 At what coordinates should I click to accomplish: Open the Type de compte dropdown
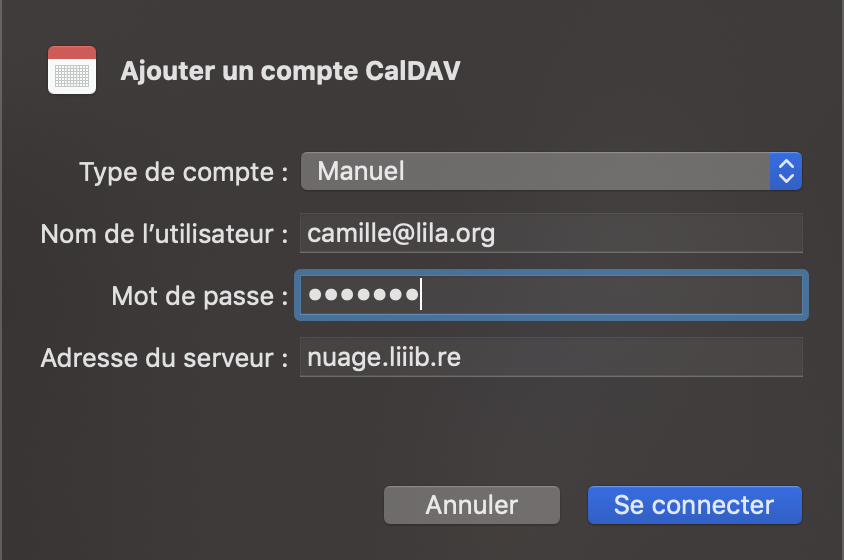[x=551, y=171]
